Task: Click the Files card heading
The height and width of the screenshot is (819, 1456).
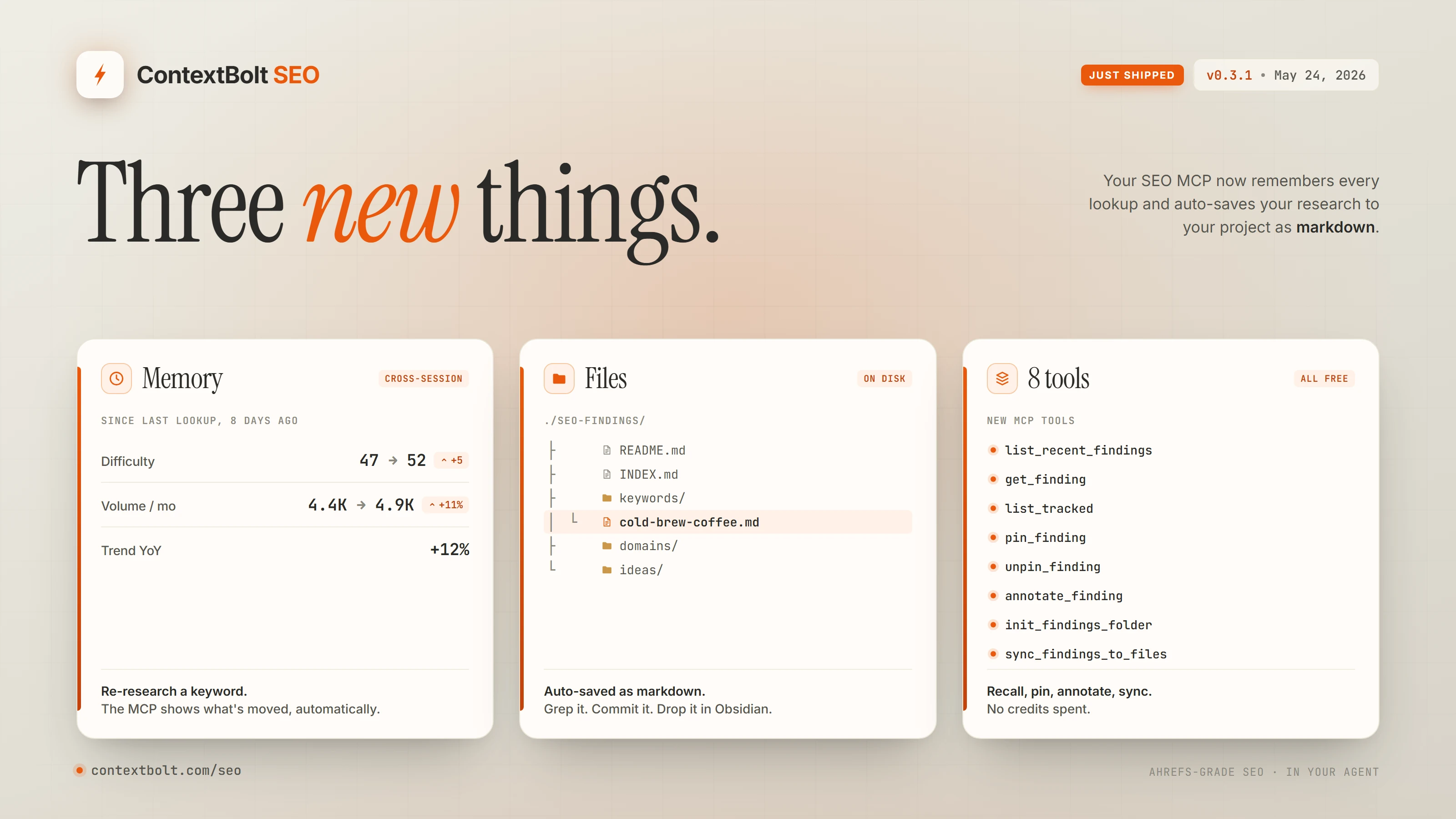Action: tap(605, 378)
